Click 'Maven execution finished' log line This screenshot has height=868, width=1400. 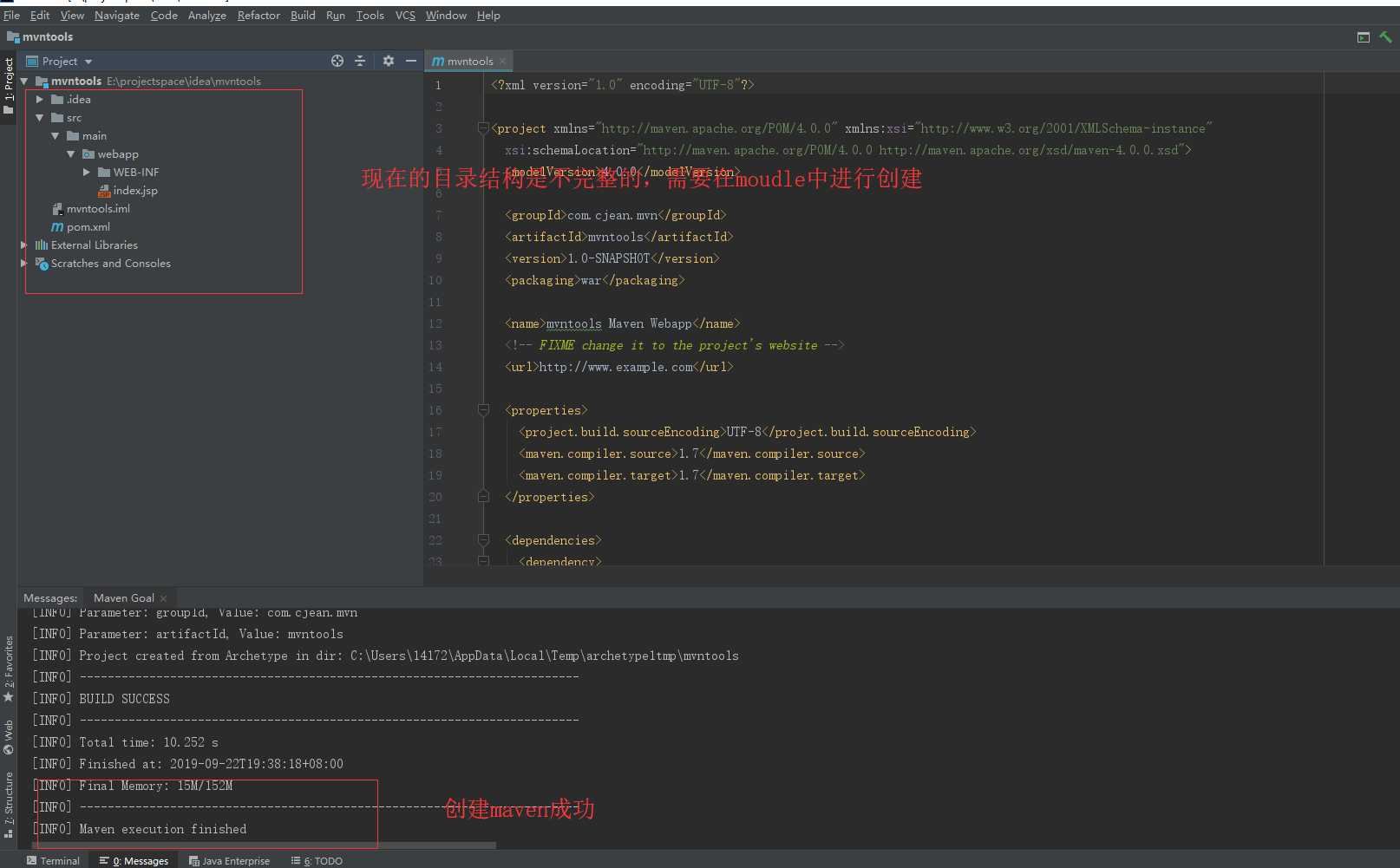(140, 829)
